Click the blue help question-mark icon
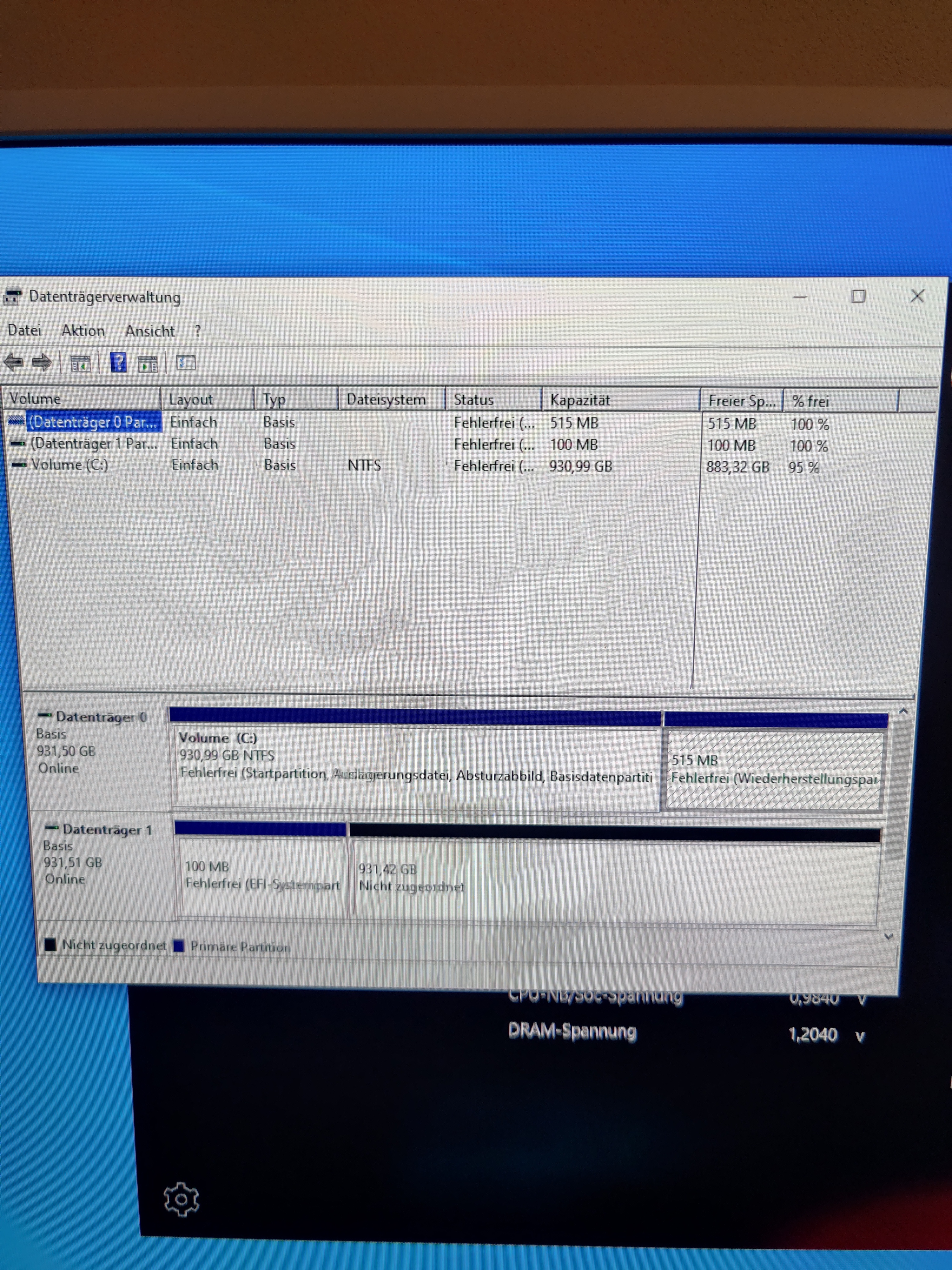Viewport: 952px width, 1270px height. [x=118, y=362]
